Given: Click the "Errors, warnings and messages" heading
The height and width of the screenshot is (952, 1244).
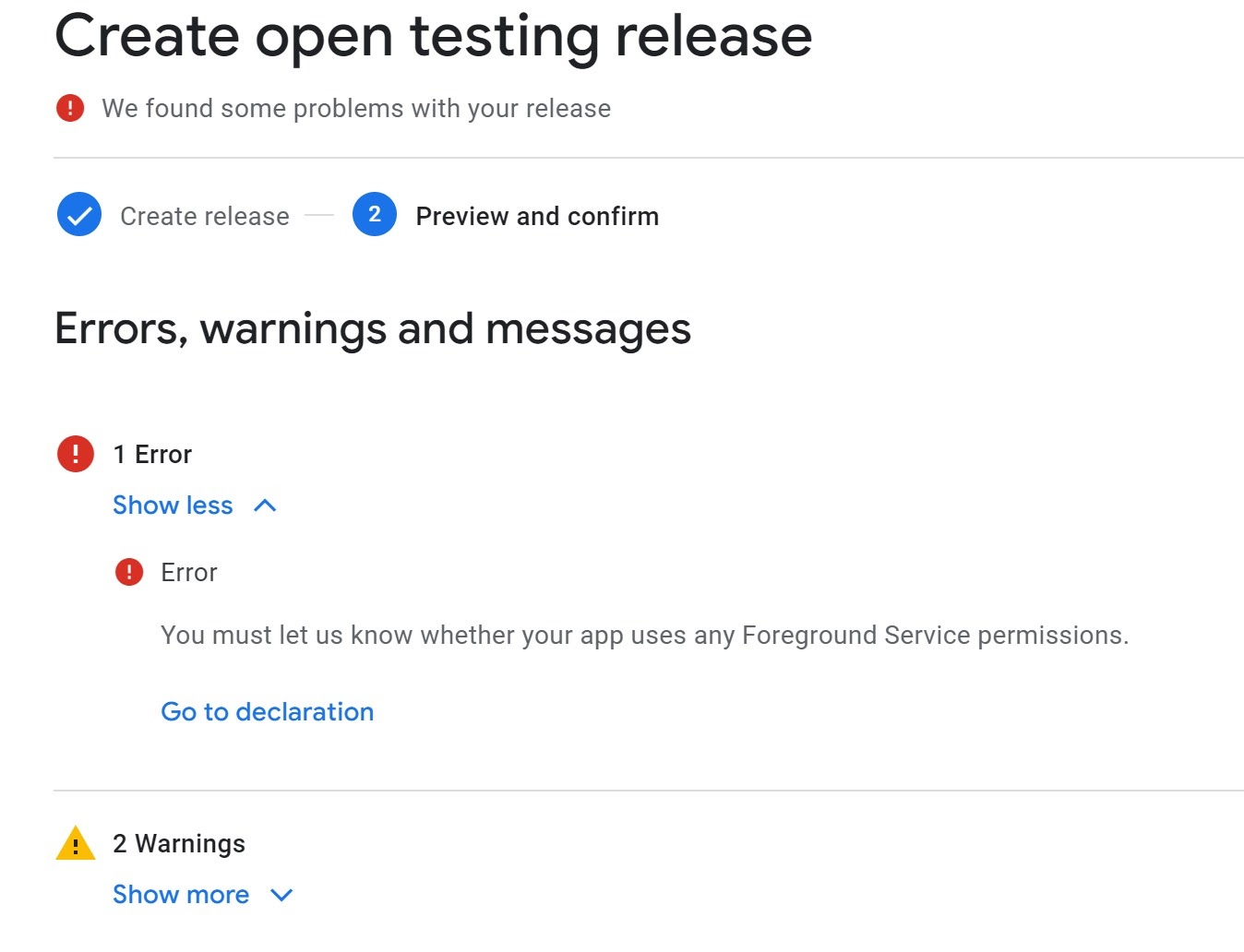Looking at the screenshot, I should pos(373,329).
